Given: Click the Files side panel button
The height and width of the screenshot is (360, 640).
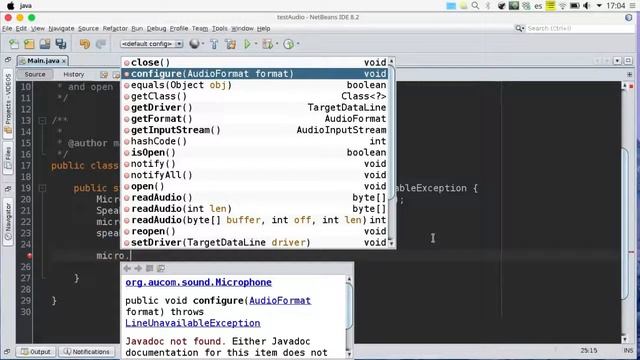Looking at the screenshot, I should click(8, 158).
